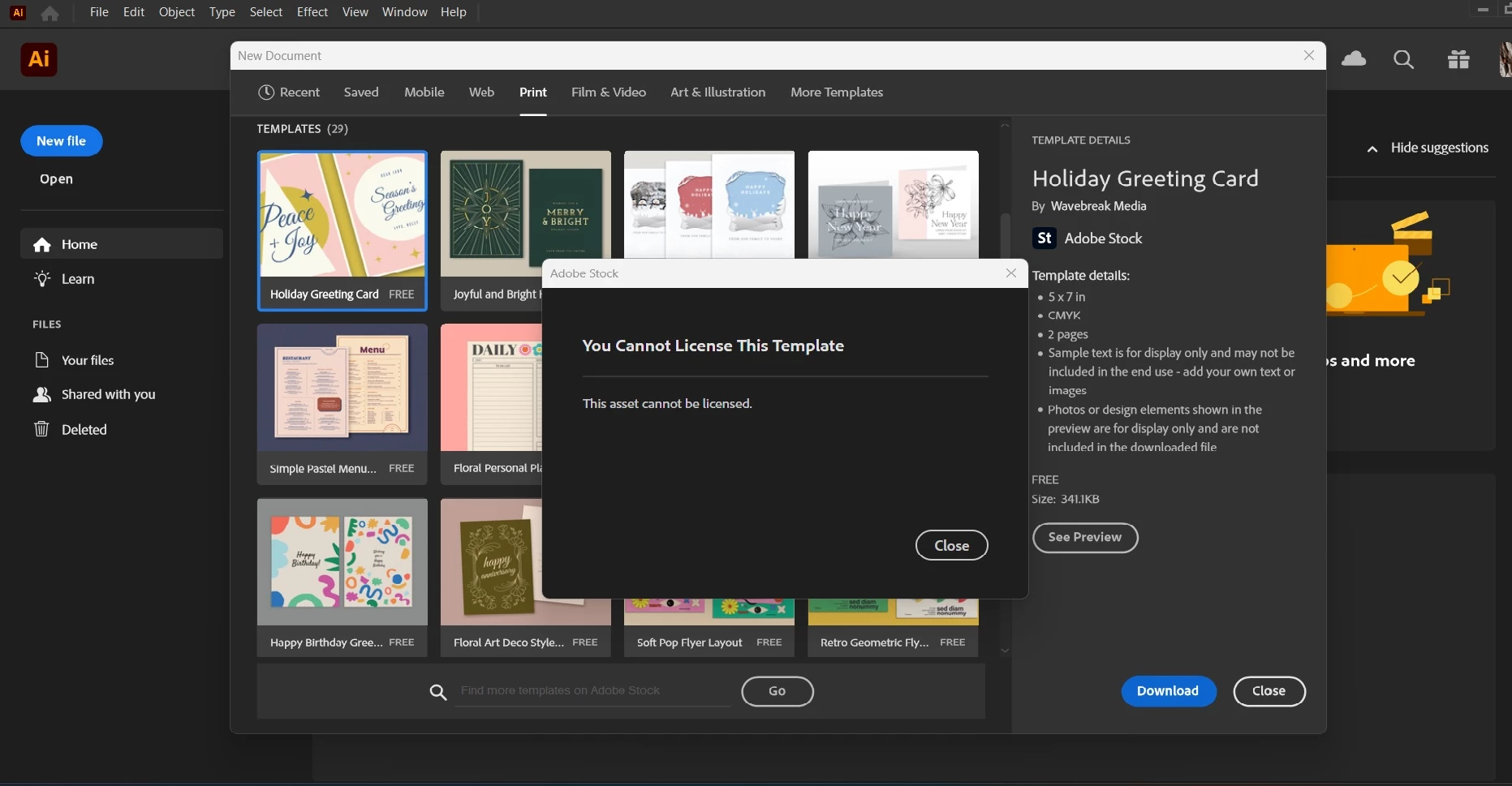
Task: Click the Recent clock icon
Action: (x=265, y=92)
